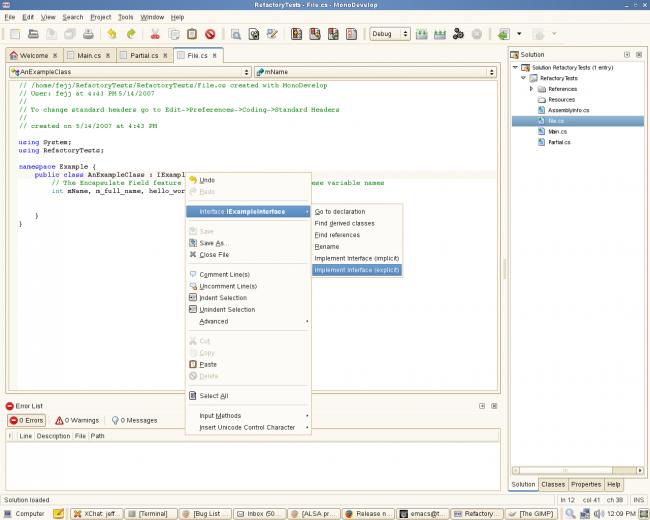650x520 pixels.
Task: Collapse the Solution Refactory Tests node
Action: point(515,67)
